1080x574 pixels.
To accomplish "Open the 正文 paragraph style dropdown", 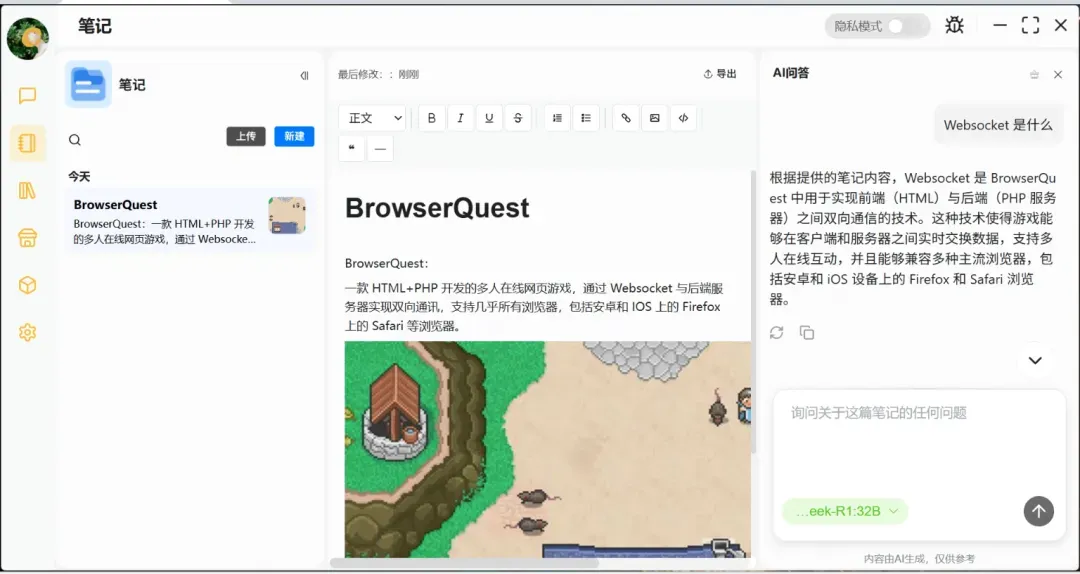I will point(373,118).
